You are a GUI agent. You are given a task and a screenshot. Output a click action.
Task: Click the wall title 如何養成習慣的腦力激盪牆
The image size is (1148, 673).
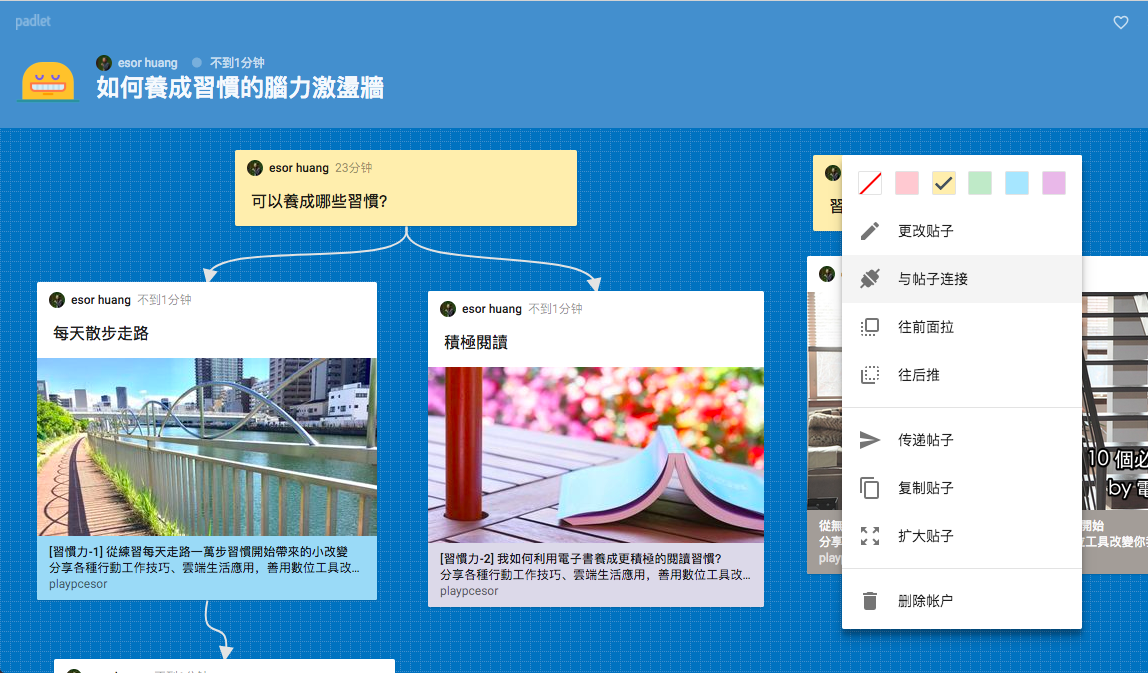click(x=240, y=88)
